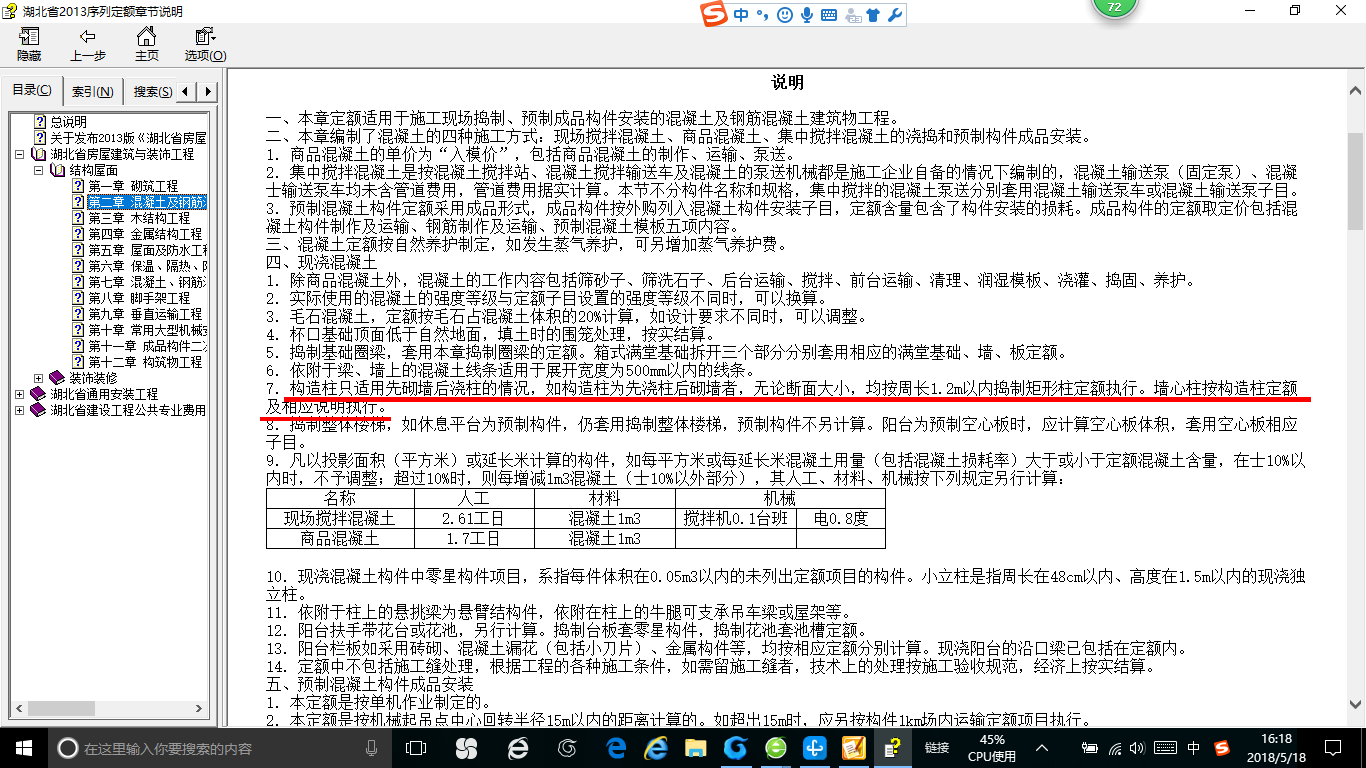Click the green 72 floating ball
The image size is (1366, 768).
1114,8
